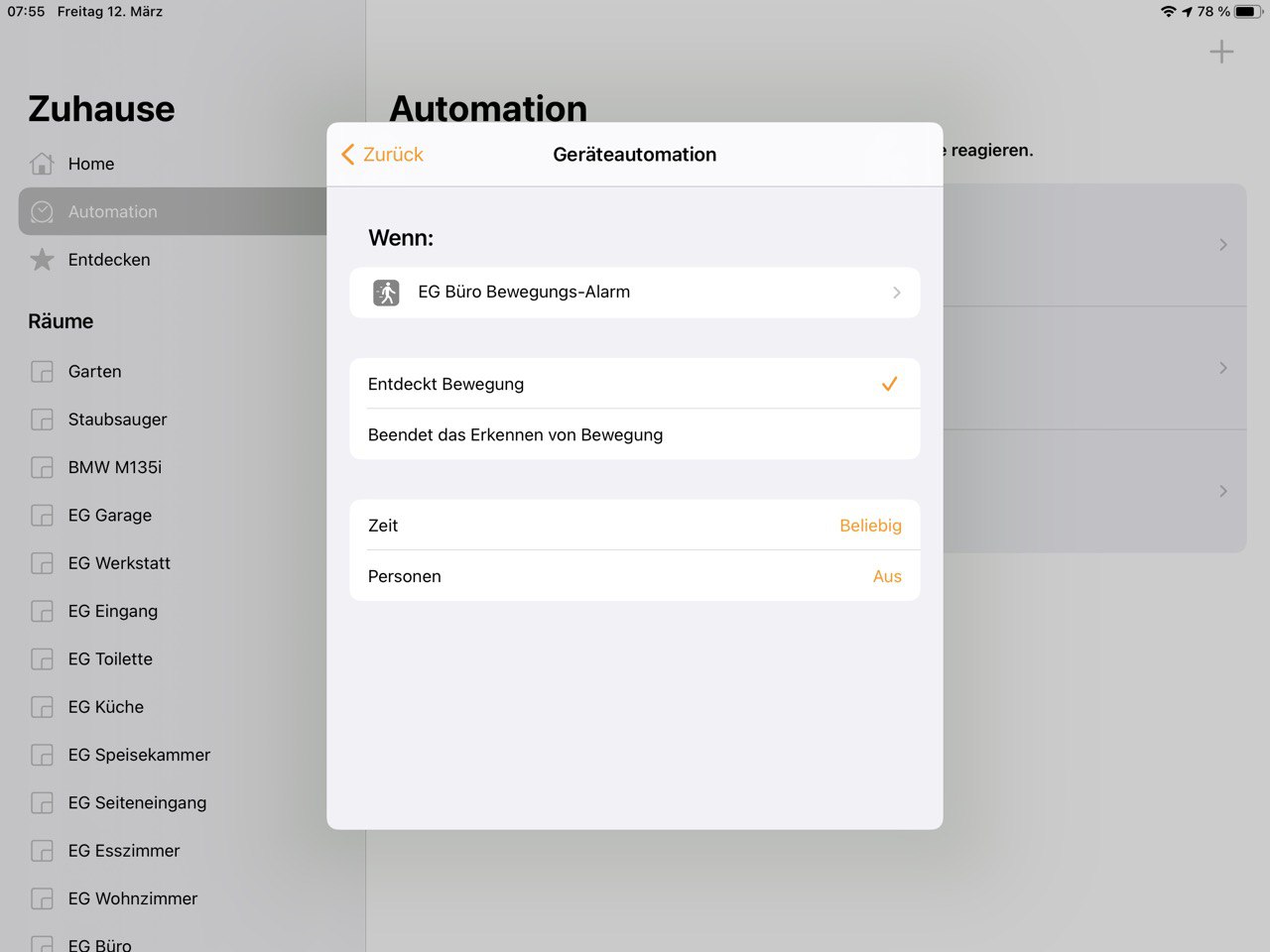Click the room icon beside Garten
The height and width of the screenshot is (952, 1270).
pos(42,372)
